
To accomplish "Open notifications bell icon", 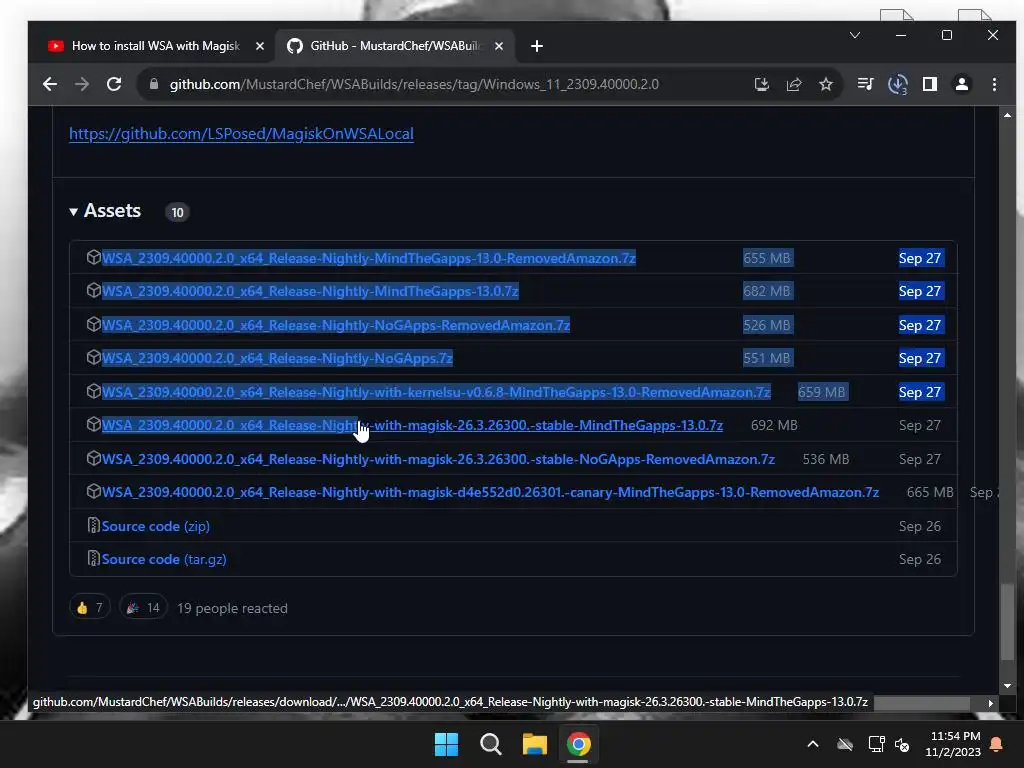I will pos(997,744).
